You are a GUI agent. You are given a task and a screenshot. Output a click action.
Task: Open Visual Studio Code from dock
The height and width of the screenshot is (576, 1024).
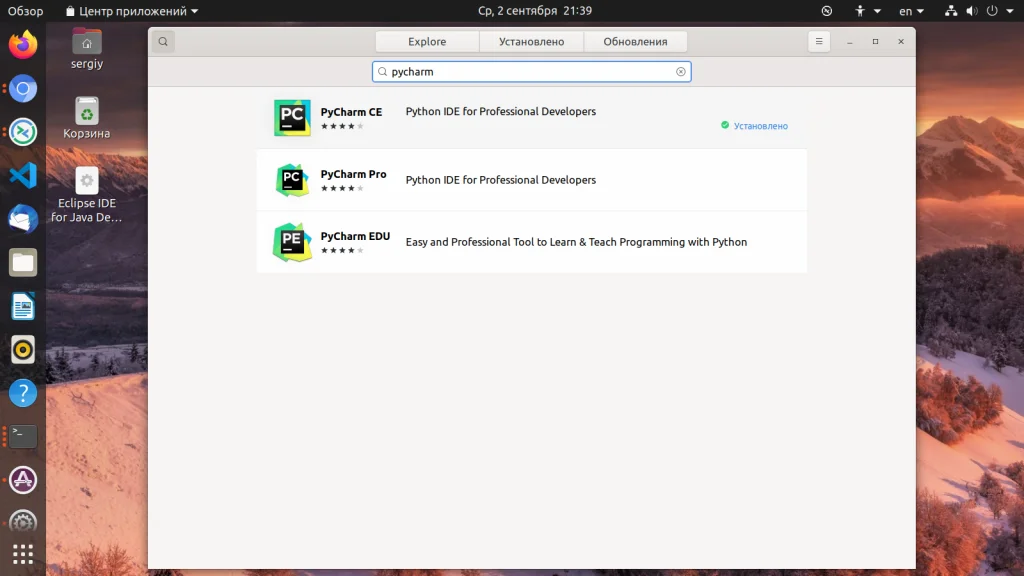tap(23, 175)
